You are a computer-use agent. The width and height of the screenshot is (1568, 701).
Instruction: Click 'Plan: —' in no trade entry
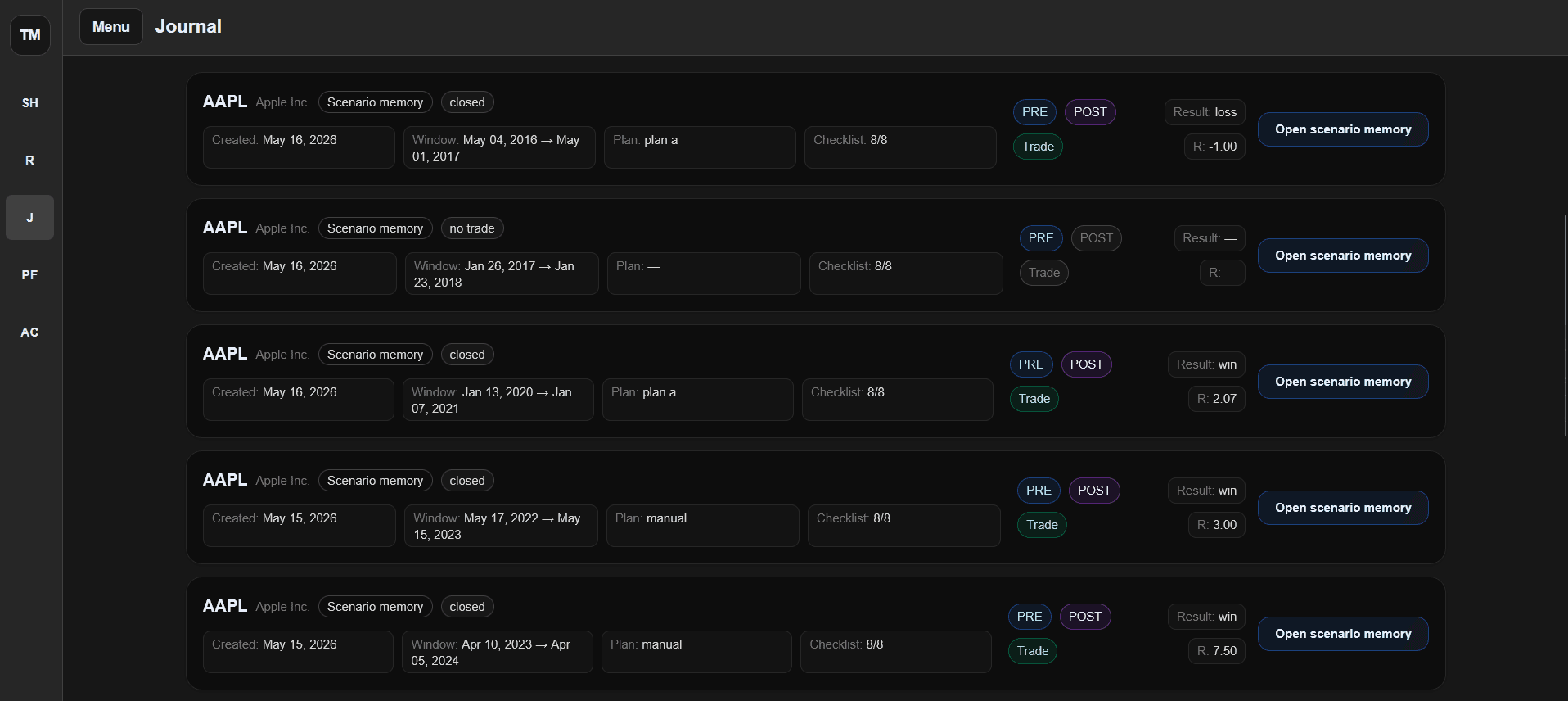(704, 274)
